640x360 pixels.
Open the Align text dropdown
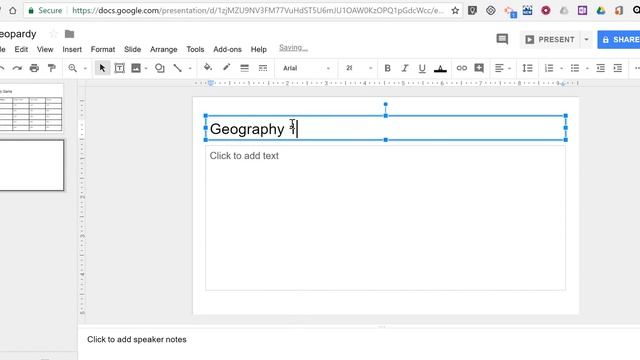(502, 68)
